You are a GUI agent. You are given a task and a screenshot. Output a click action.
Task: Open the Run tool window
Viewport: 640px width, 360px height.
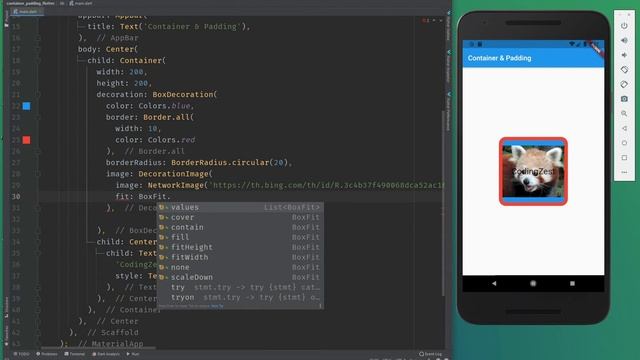[x=133, y=354]
